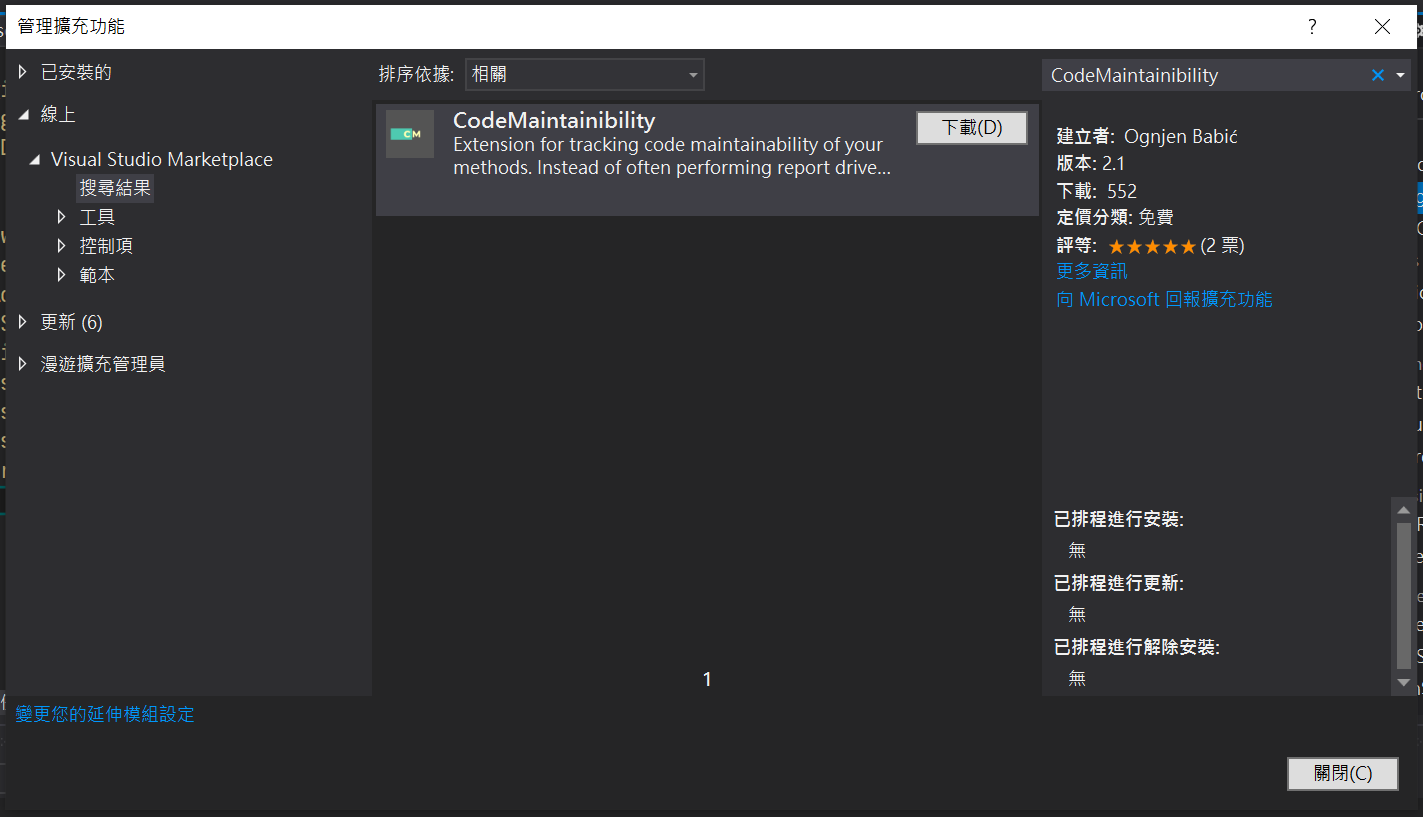Click the schedule panel scrollbar thumb
This screenshot has height=817, width=1423.
click(1403, 594)
